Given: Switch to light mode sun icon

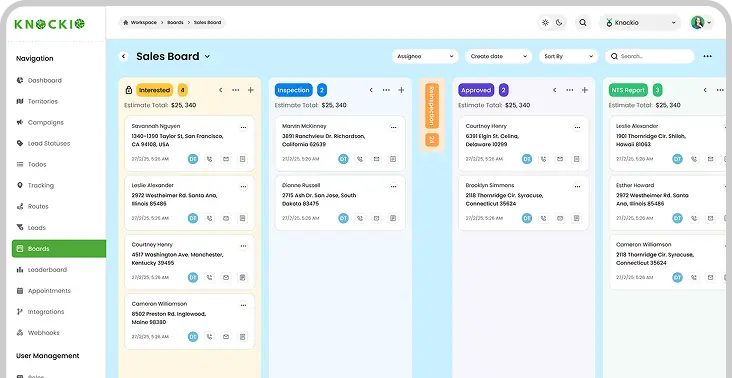Looking at the screenshot, I should tap(545, 22).
